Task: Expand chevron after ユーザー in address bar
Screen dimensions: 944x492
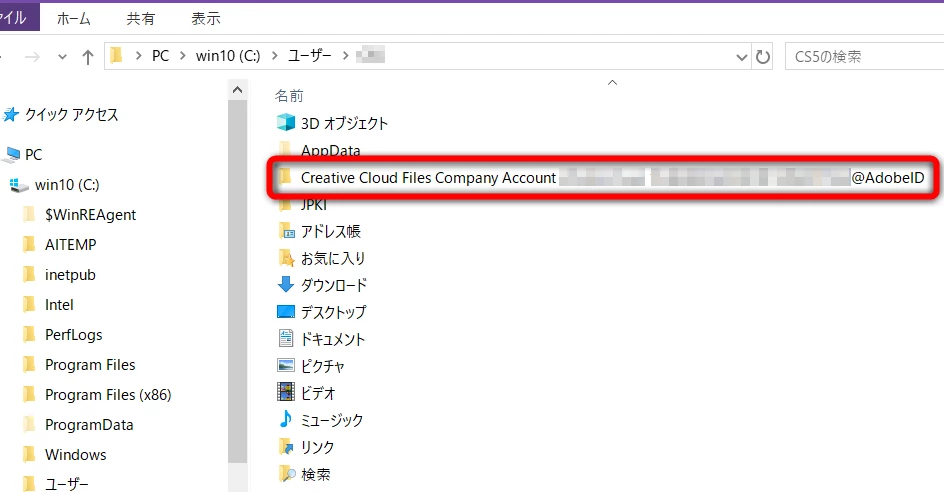Action: click(345, 56)
